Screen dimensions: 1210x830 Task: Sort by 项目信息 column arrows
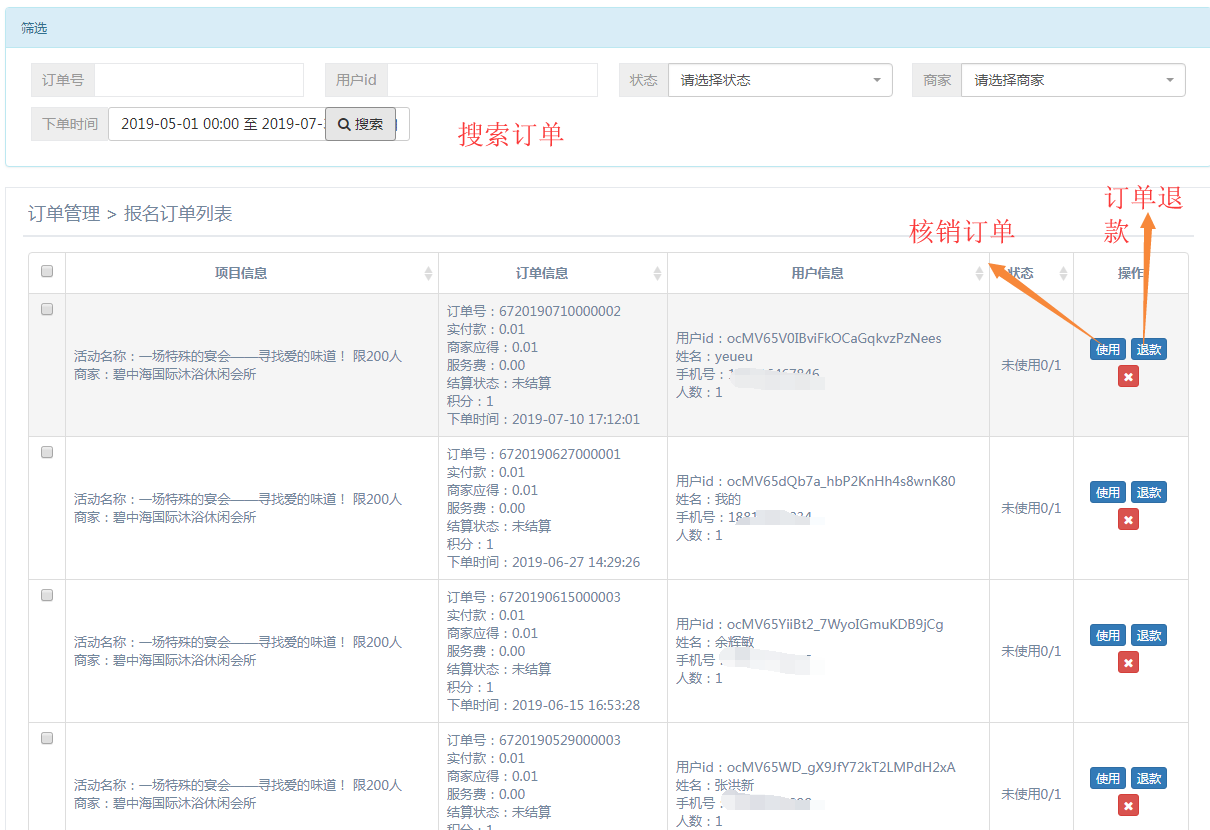(x=428, y=273)
